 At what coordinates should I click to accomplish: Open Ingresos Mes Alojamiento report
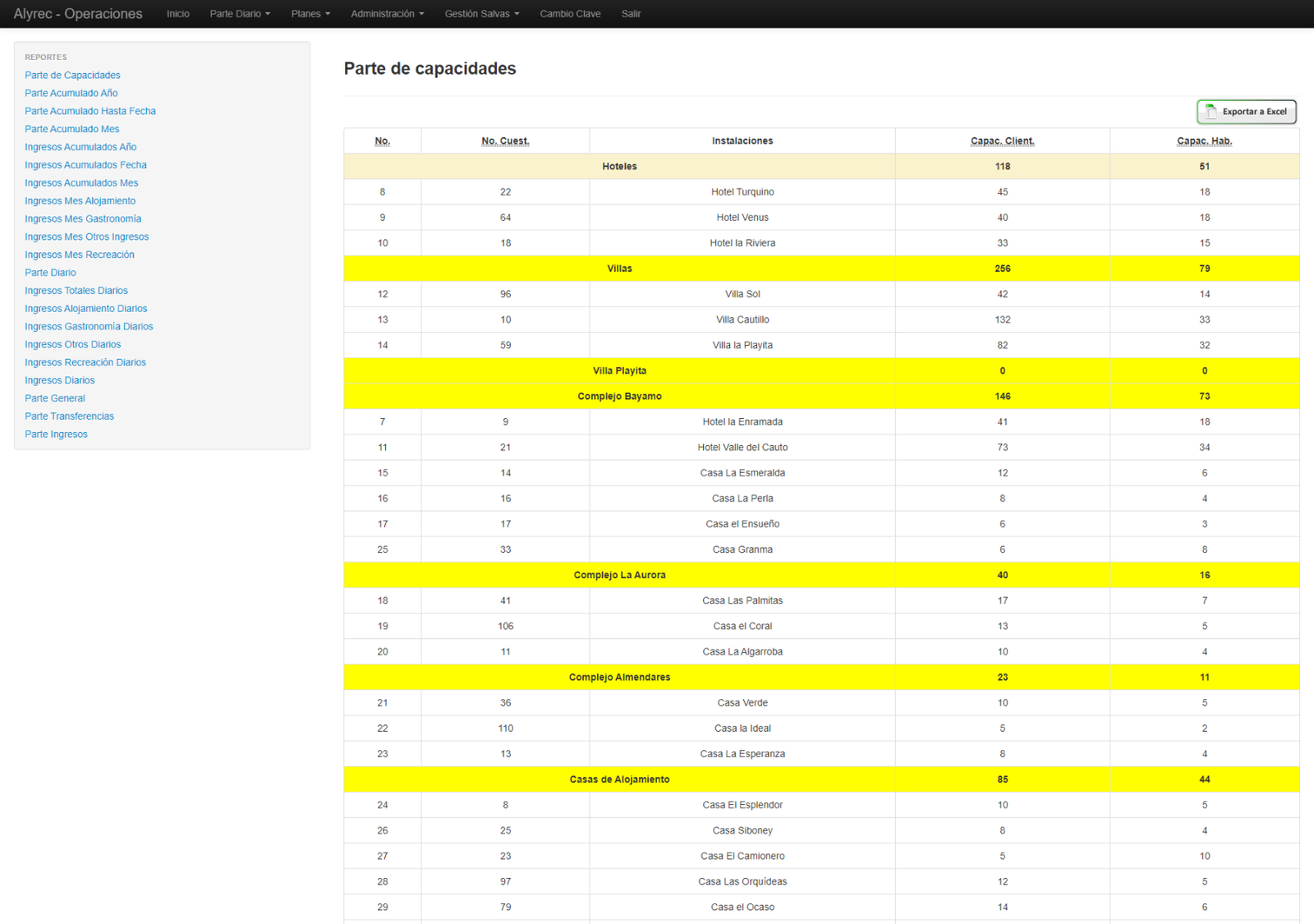click(x=80, y=200)
